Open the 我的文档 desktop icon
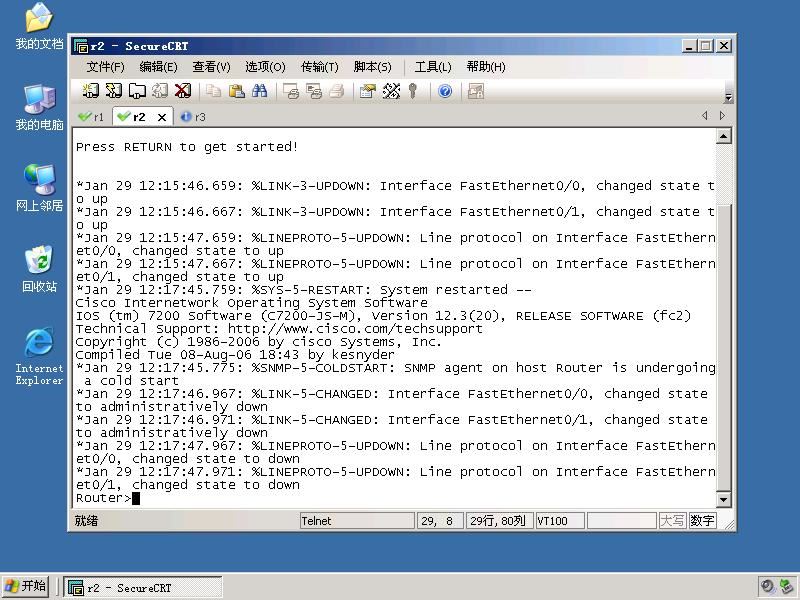Viewport: 800px width, 600px height. point(39,26)
